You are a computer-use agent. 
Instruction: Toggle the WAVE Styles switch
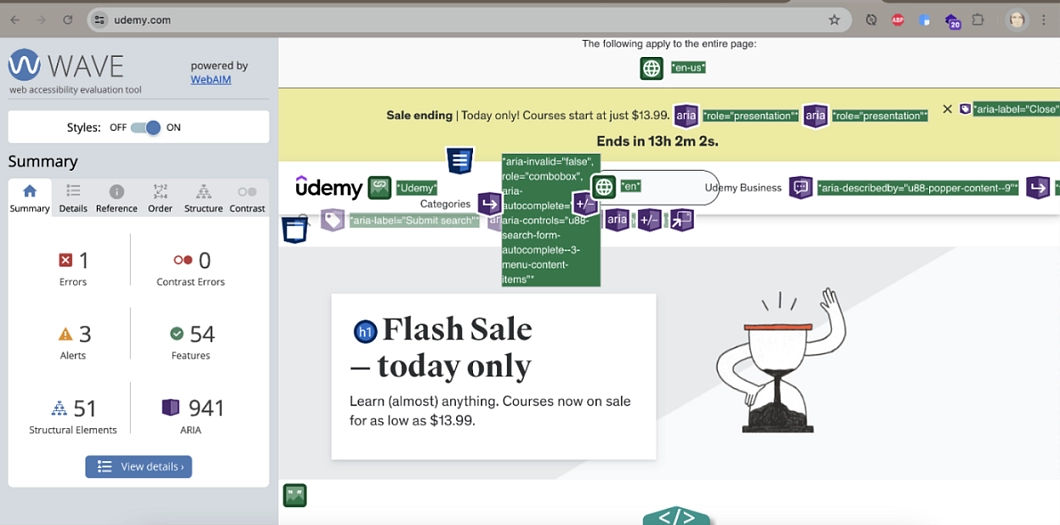[x=145, y=127]
